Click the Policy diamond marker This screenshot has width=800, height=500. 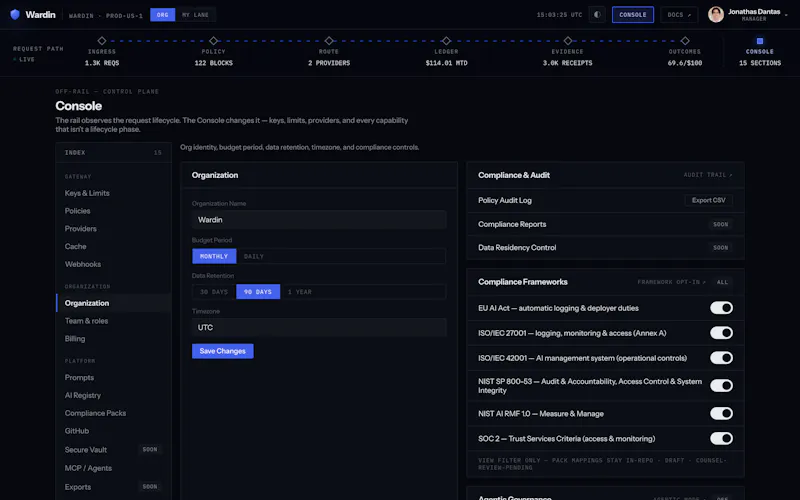(213, 41)
